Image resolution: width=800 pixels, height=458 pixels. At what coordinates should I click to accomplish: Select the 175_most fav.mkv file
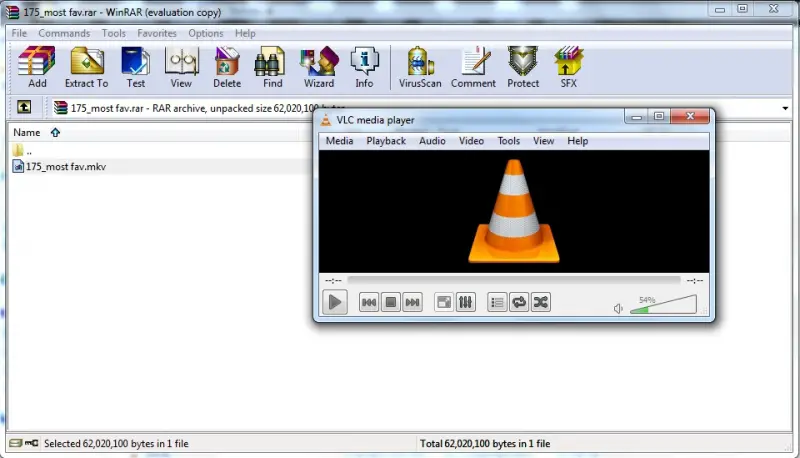pyautogui.click(x=59, y=166)
